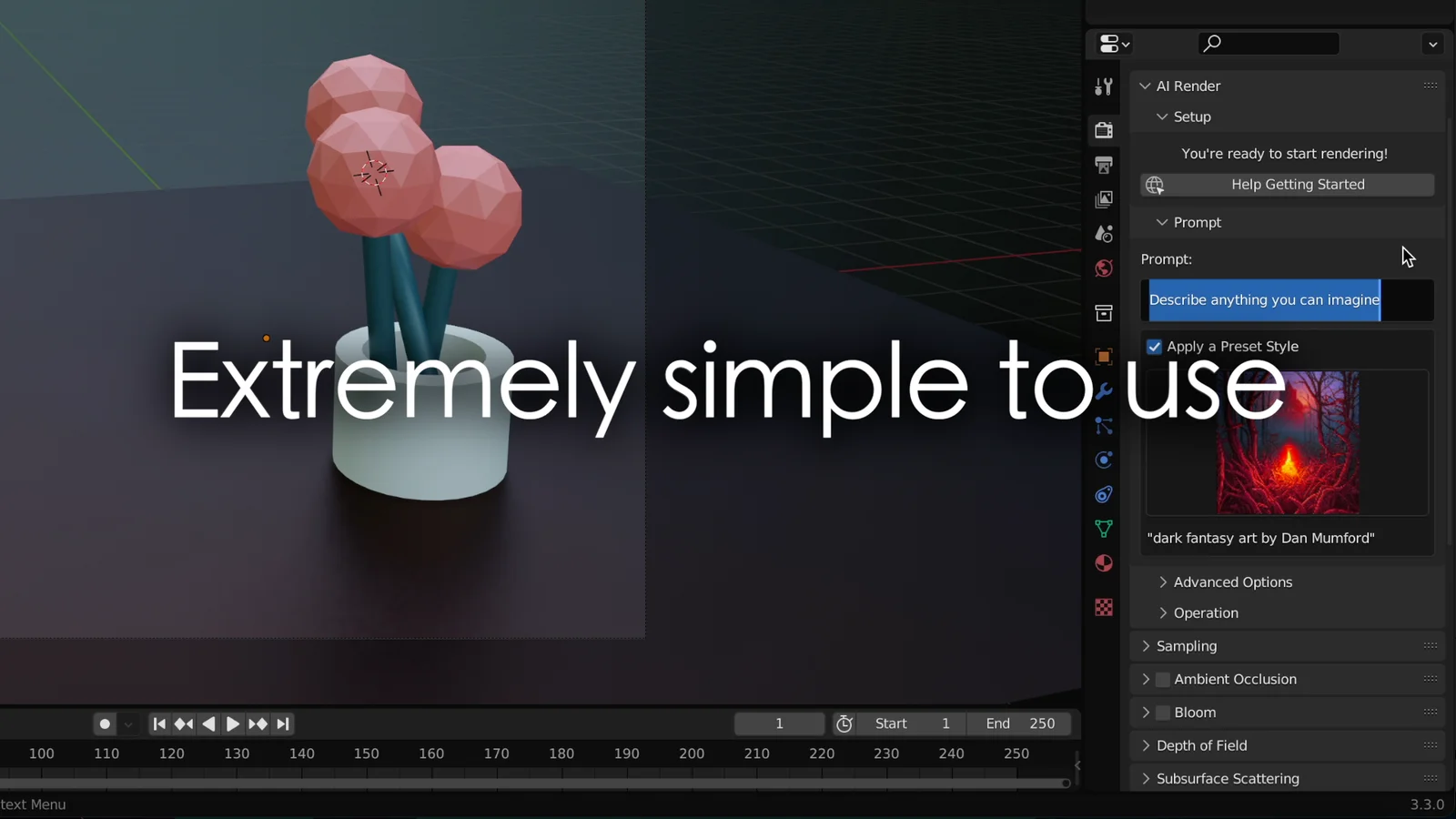Open the Physics Properties tab
This screenshot has width=1456, height=819.
click(x=1104, y=460)
